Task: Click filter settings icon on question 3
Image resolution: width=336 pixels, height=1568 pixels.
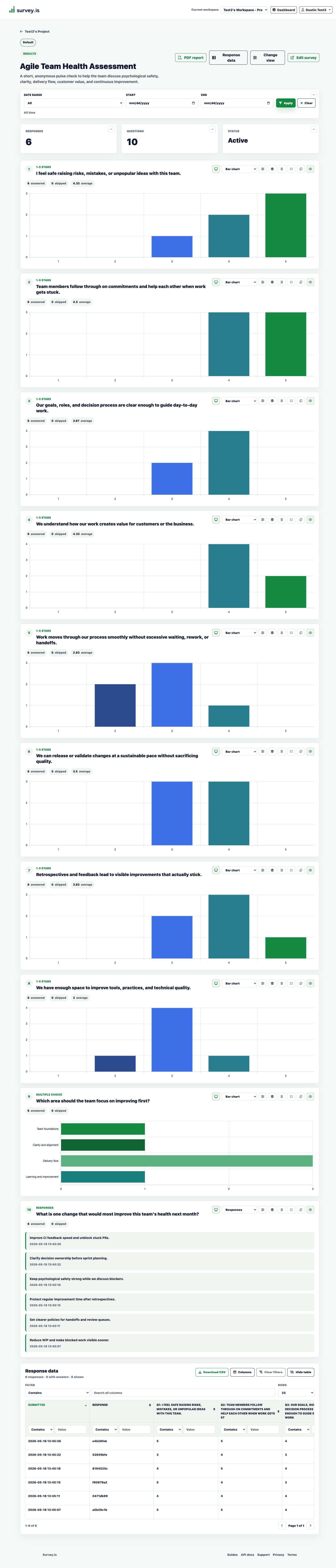Action: 263,401
